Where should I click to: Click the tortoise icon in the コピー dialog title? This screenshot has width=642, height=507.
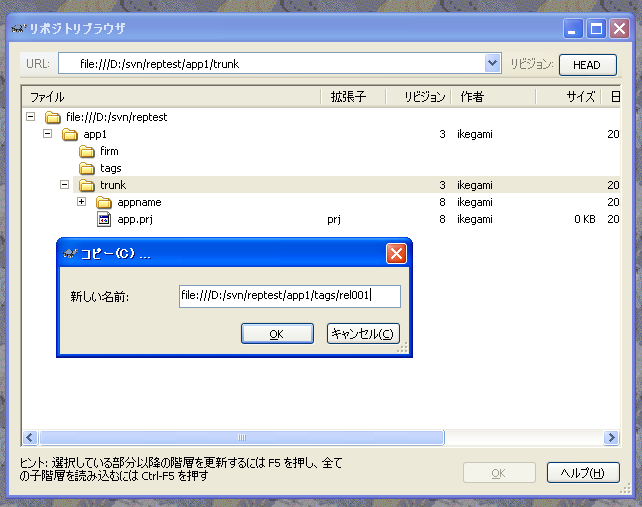[x=70, y=254]
